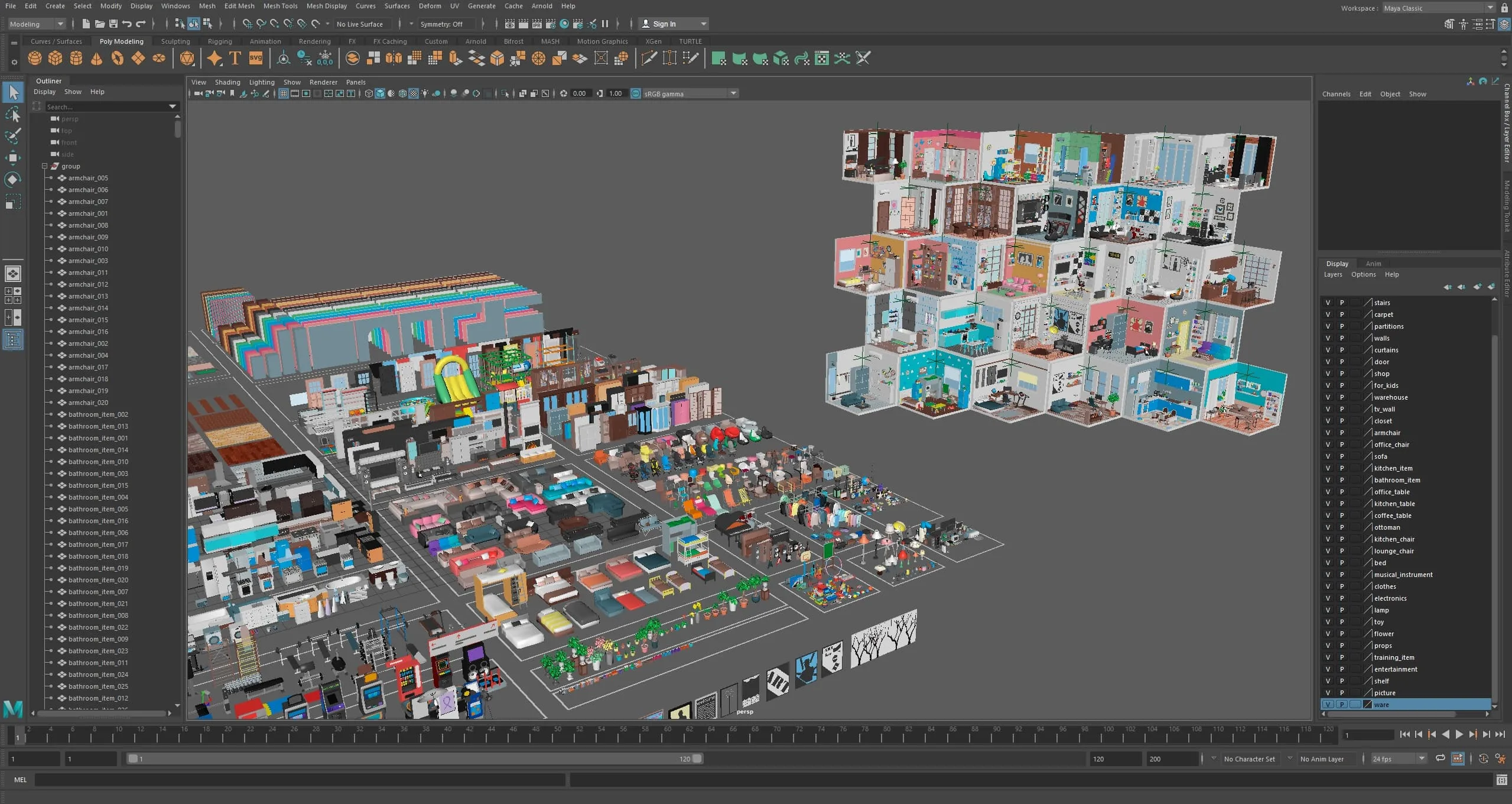Switch to the Sculpting shelf tab
The image size is (1512, 804).
click(x=175, y=41)
